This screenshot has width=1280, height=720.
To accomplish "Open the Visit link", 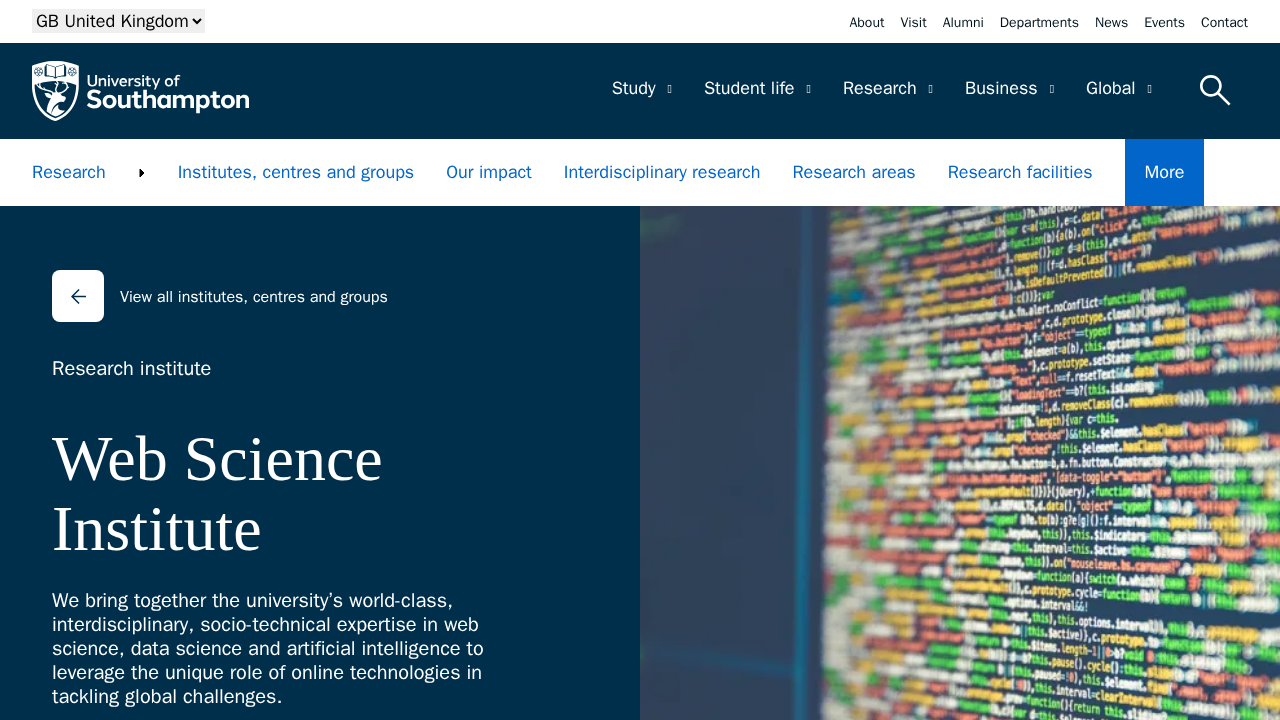I will 913,22.
